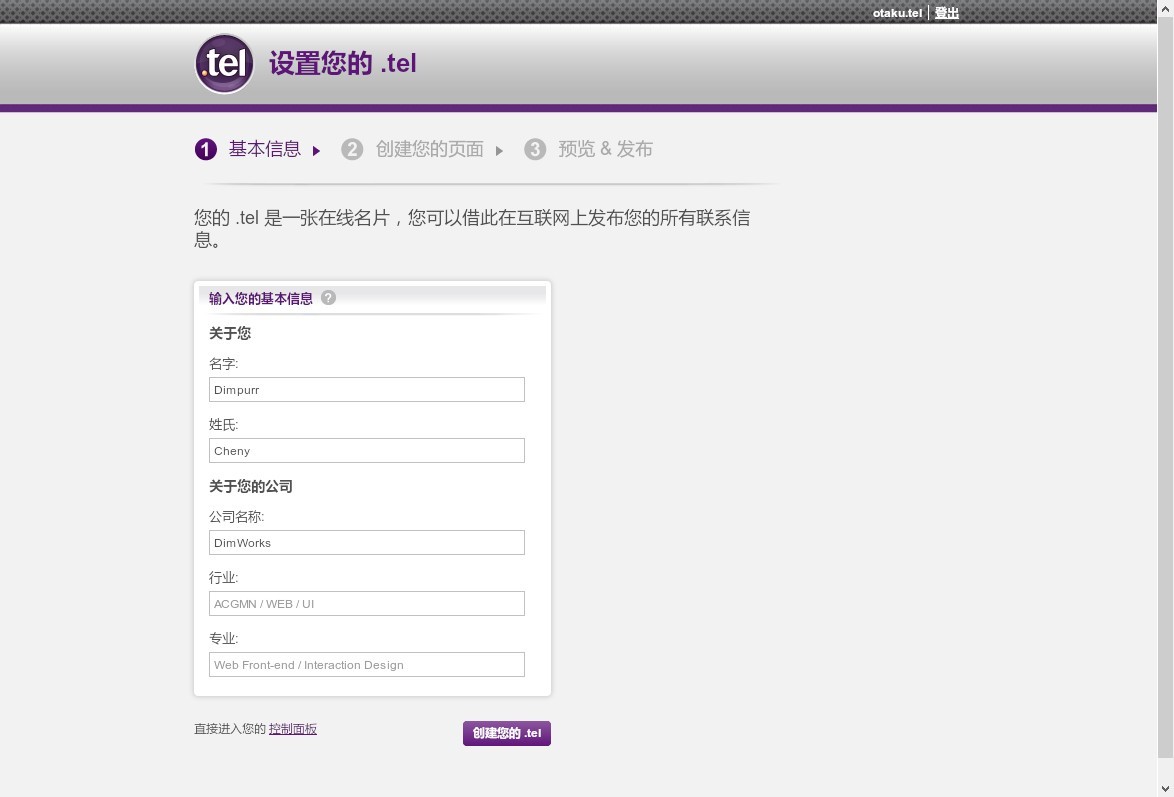
Task: Click the otaku.tel account link
Action: click(x=897, y=13)
